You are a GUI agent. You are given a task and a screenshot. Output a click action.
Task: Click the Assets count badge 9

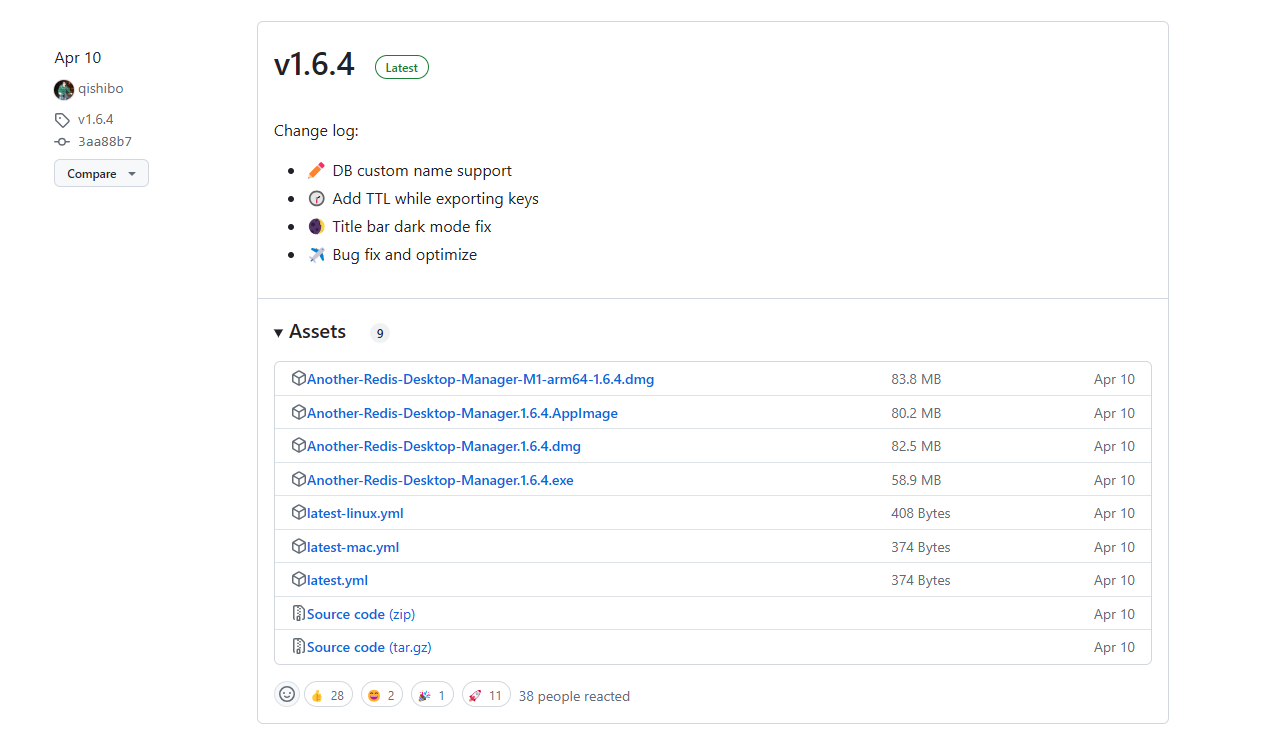[380, 333]
